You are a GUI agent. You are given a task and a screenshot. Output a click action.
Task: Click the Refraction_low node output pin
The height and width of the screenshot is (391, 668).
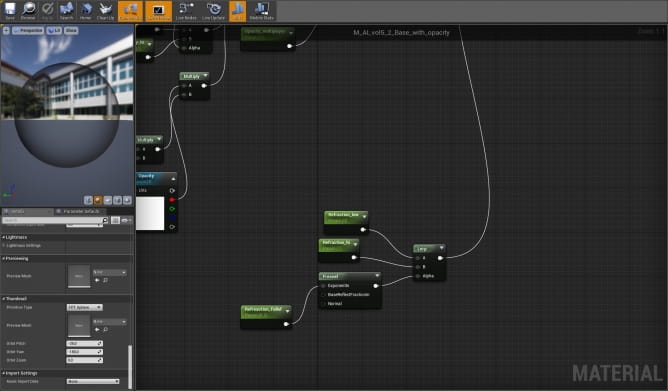[363, 230]
